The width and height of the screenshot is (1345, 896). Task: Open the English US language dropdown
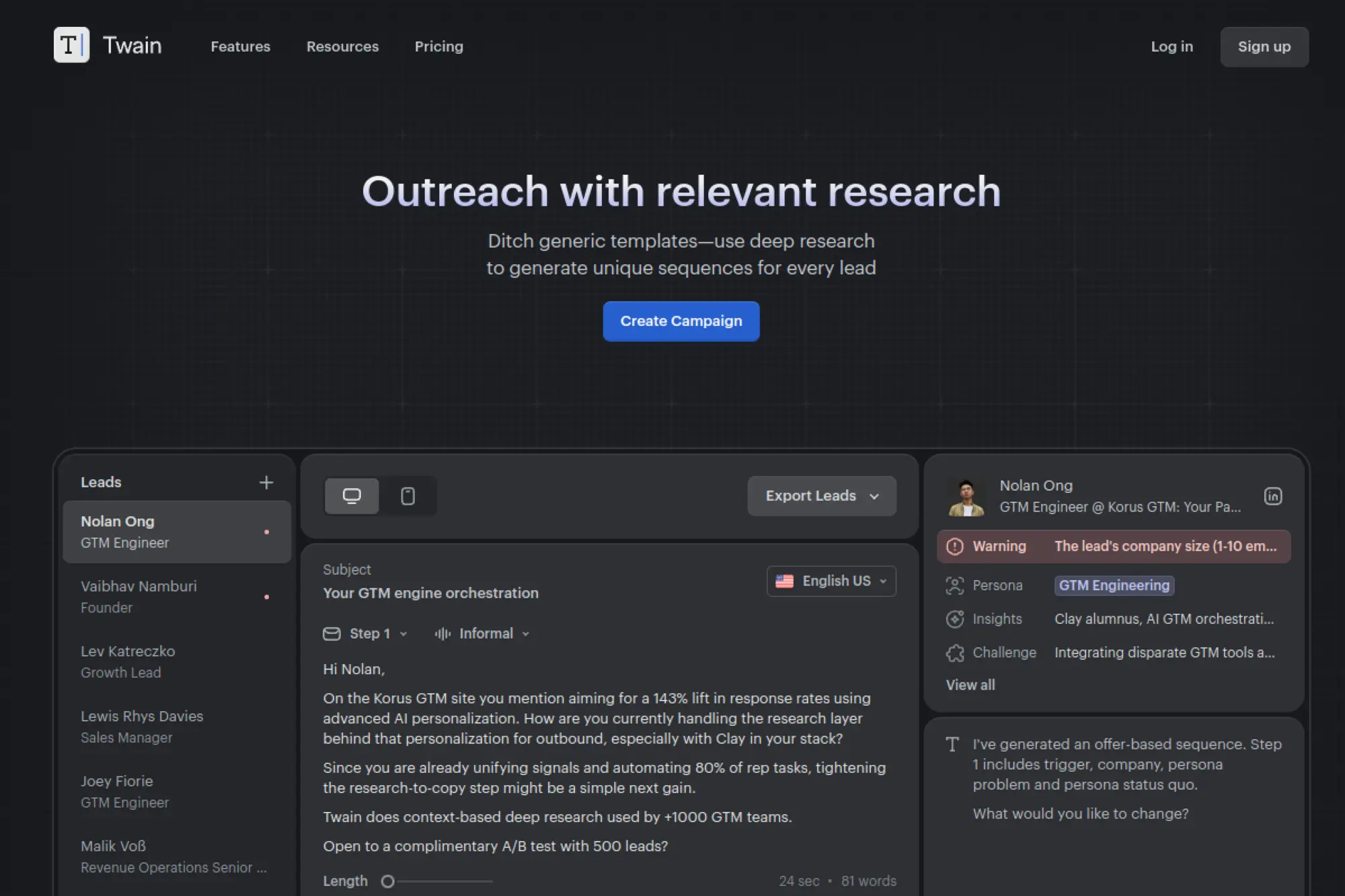click(x=831, y=581)
